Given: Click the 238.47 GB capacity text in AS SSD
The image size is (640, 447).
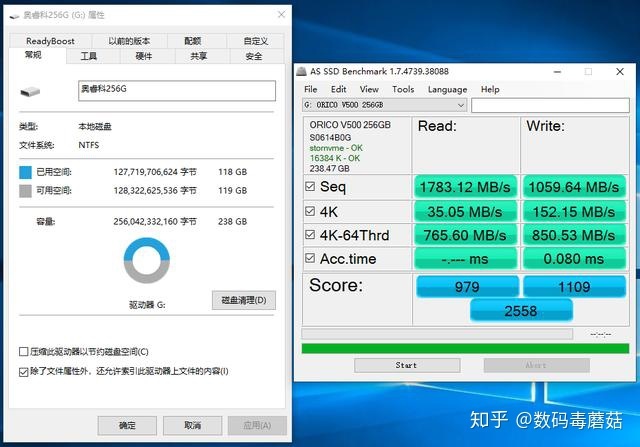Looking at the screenshot, I should [329, 168].
